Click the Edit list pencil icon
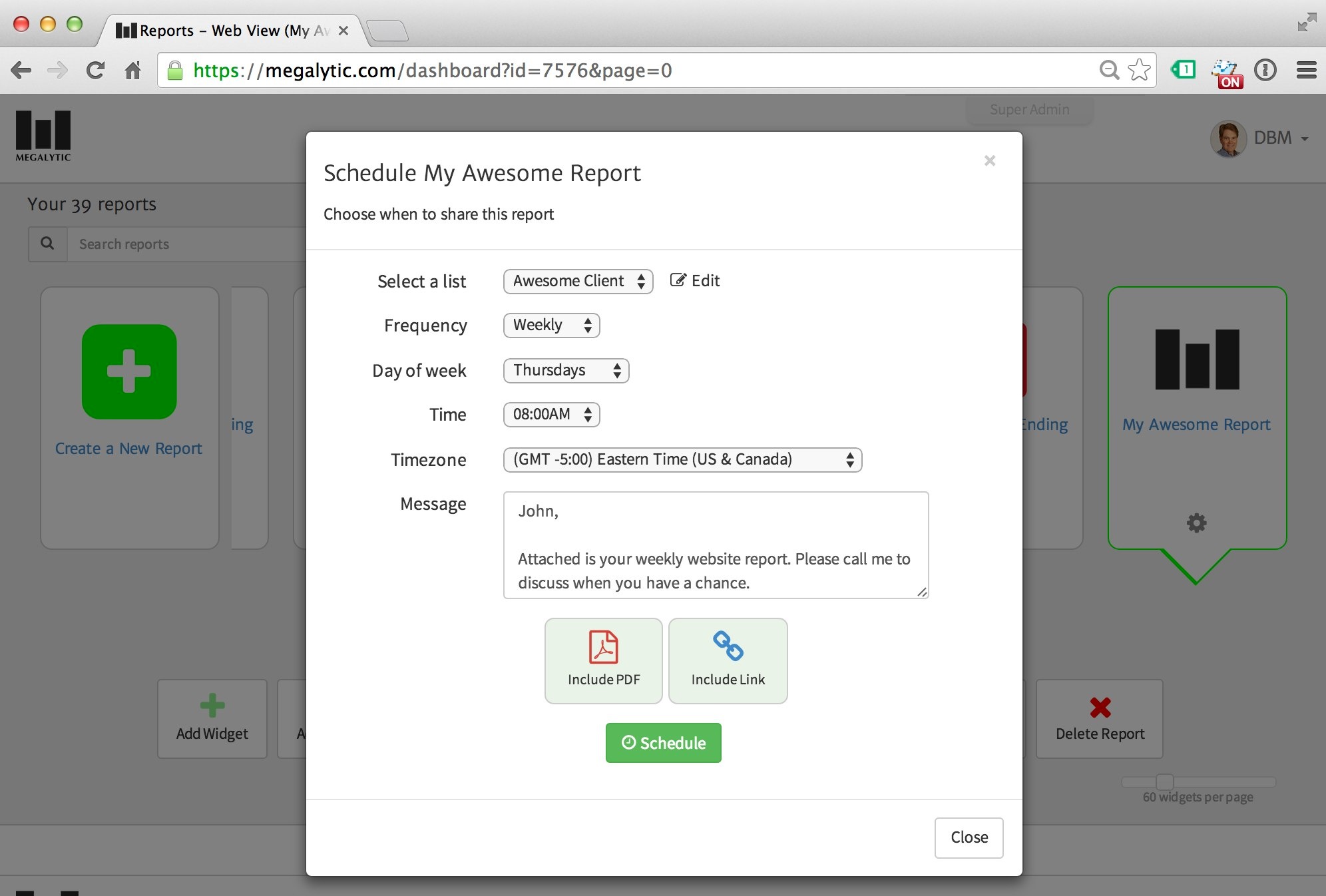 pos(678,280)
